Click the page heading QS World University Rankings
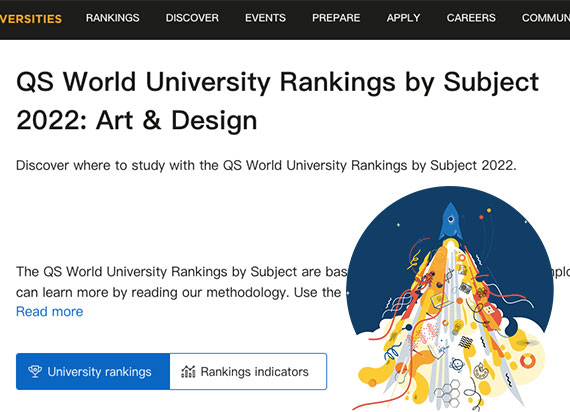Viewport: 570px width, 412px height. coord(277,101)
